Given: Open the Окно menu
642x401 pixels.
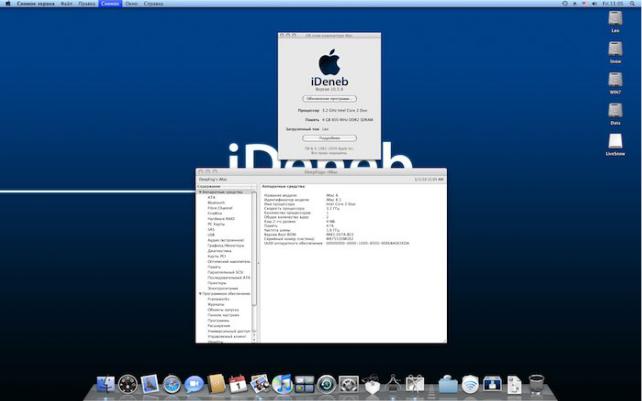Looking at the screenshot, I should (x=131, y=3).
